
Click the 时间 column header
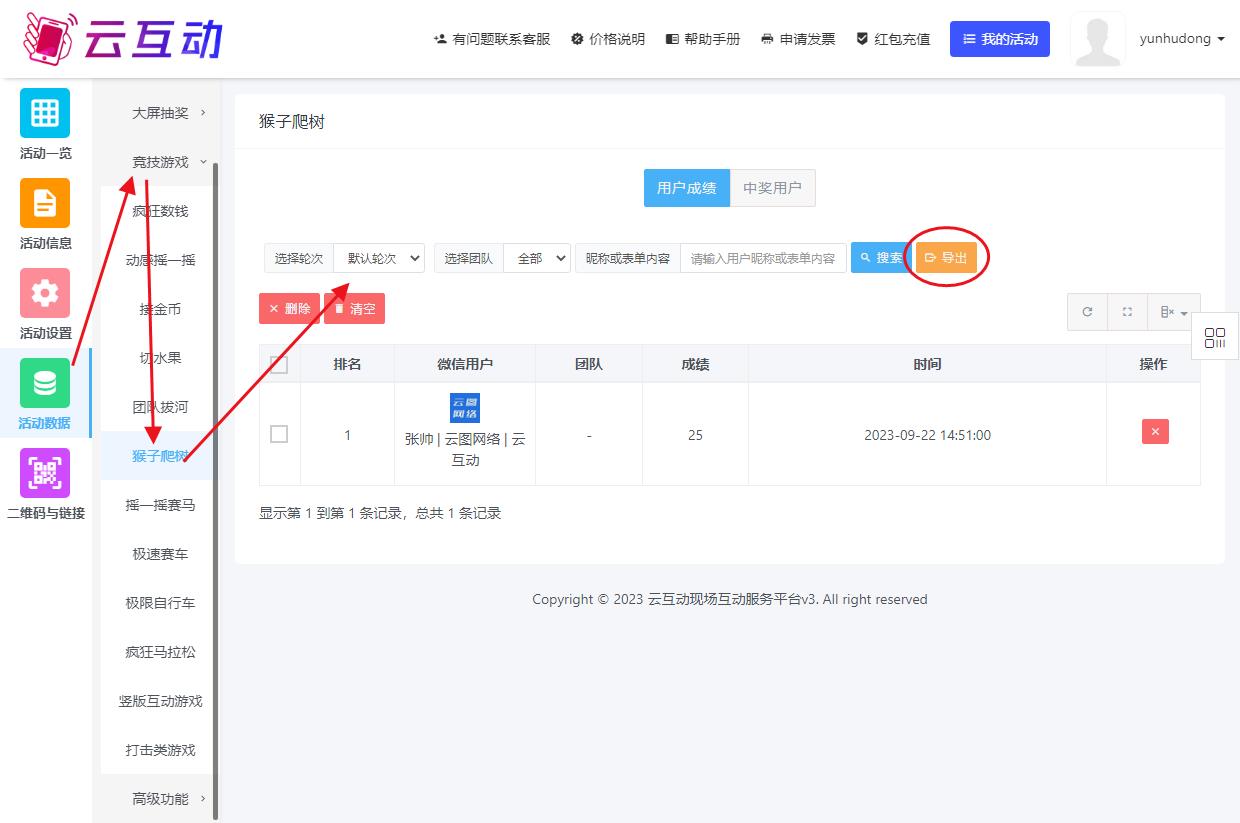coord(927,364)
